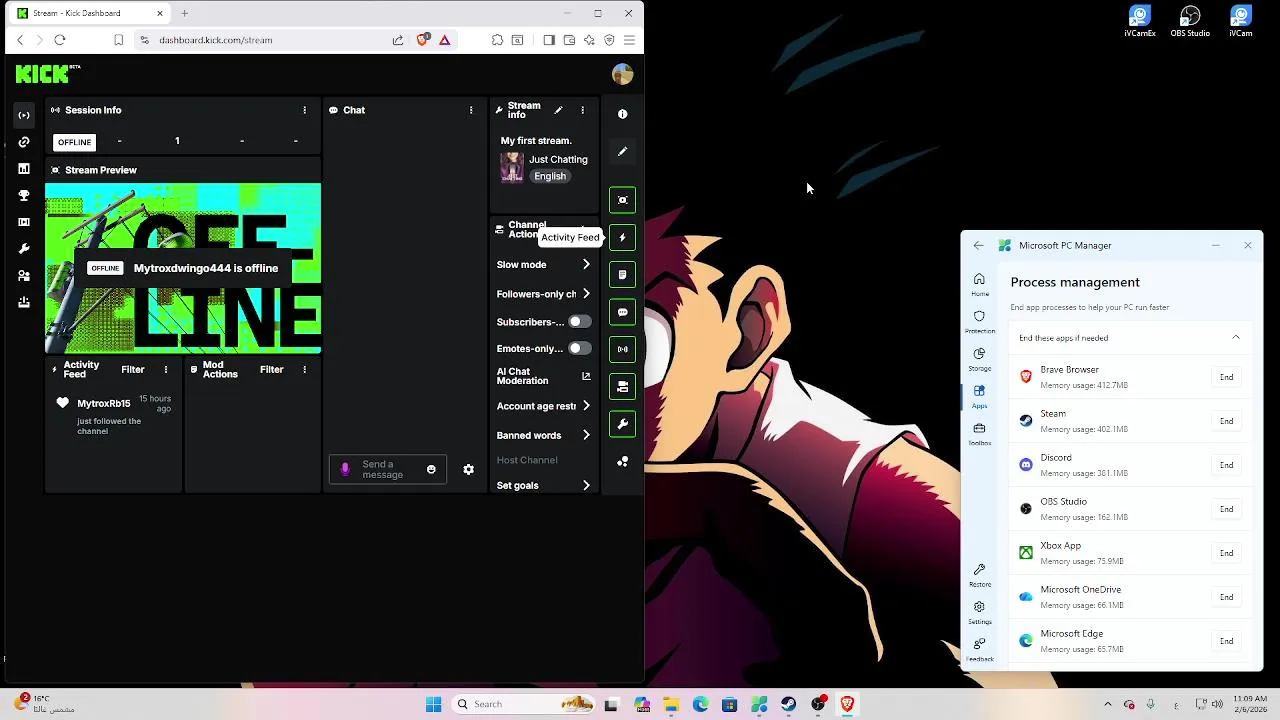Image resolution: width=1280 pixels, height=720 pixels.
Task: Toggle Subscribers-only chat switch
Action: [579, 322]
